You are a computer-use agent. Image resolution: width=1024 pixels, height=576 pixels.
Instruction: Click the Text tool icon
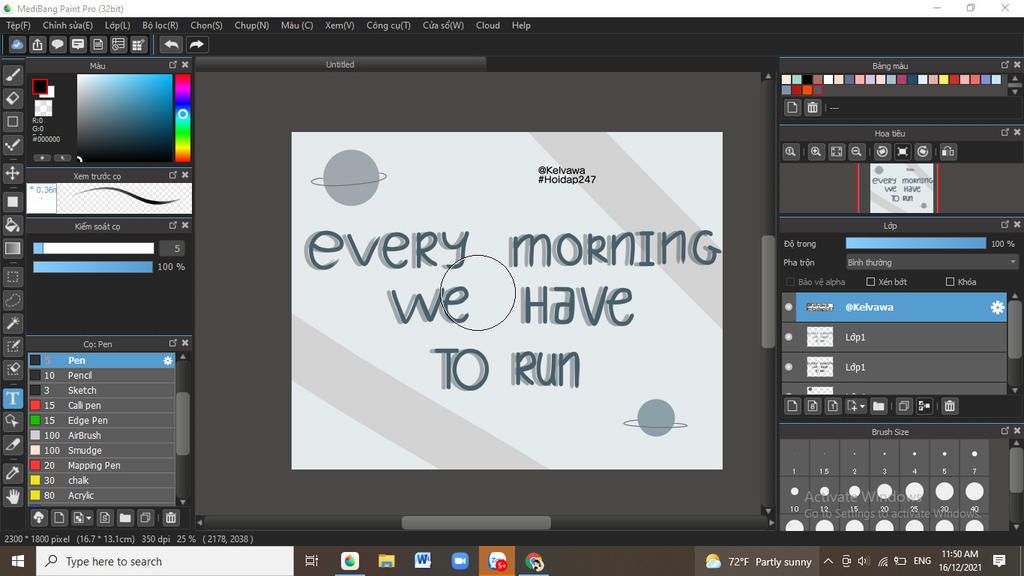(x=12, y=398)
